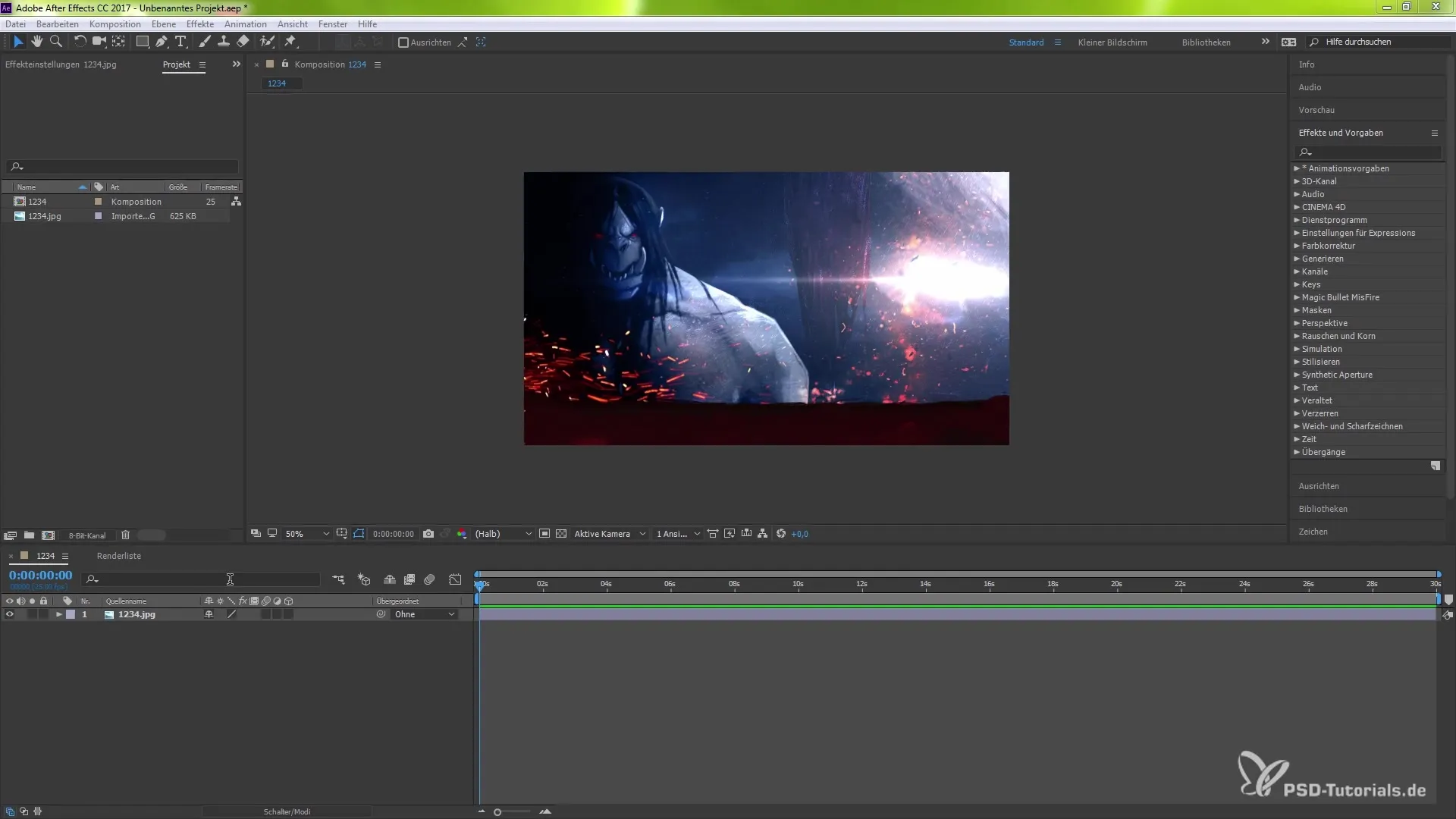Toggle Region of Interest button in viewer
The image size is (1456, 819).
pyautogui.click(x=544, y=534)
